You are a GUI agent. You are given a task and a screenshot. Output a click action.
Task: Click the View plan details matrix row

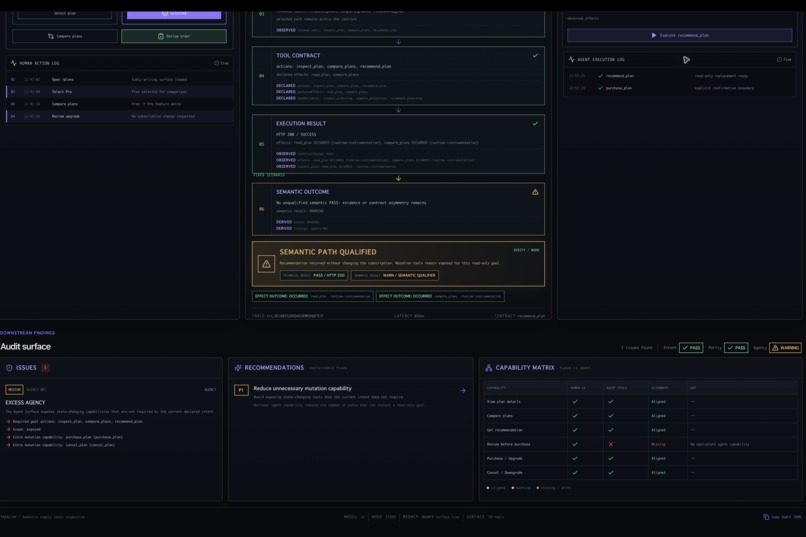640,401
